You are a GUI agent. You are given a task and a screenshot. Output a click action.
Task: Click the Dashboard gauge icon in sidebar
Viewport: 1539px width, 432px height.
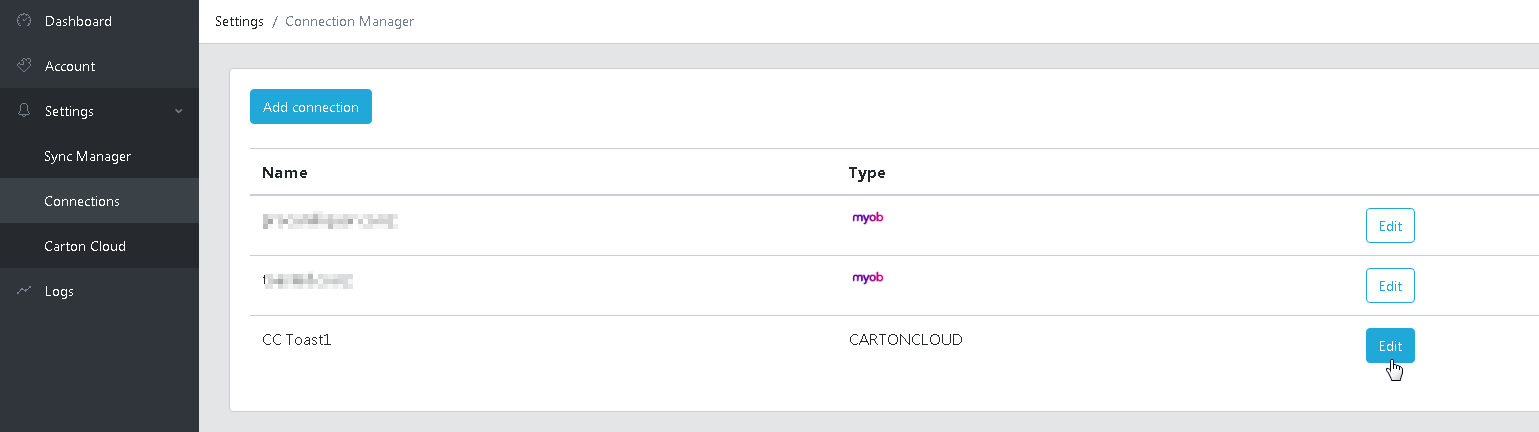(x=25, y=21)
